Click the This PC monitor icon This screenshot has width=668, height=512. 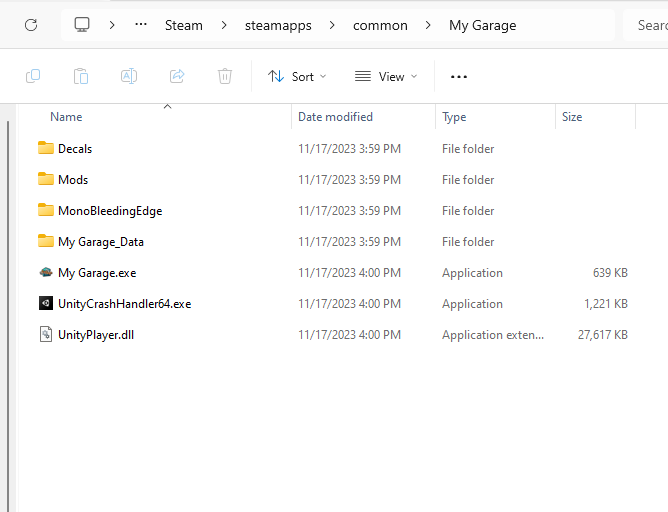click(x=82, y=25)
